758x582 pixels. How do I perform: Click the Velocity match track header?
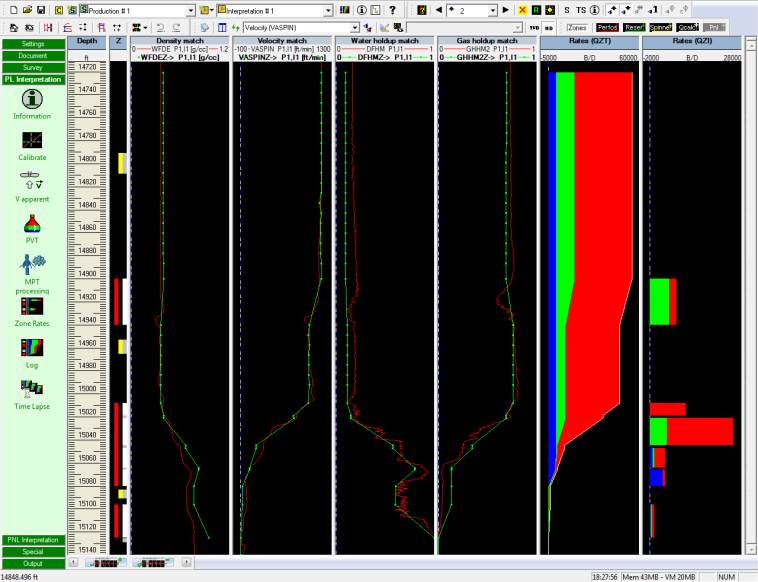[x=282, y=41]
